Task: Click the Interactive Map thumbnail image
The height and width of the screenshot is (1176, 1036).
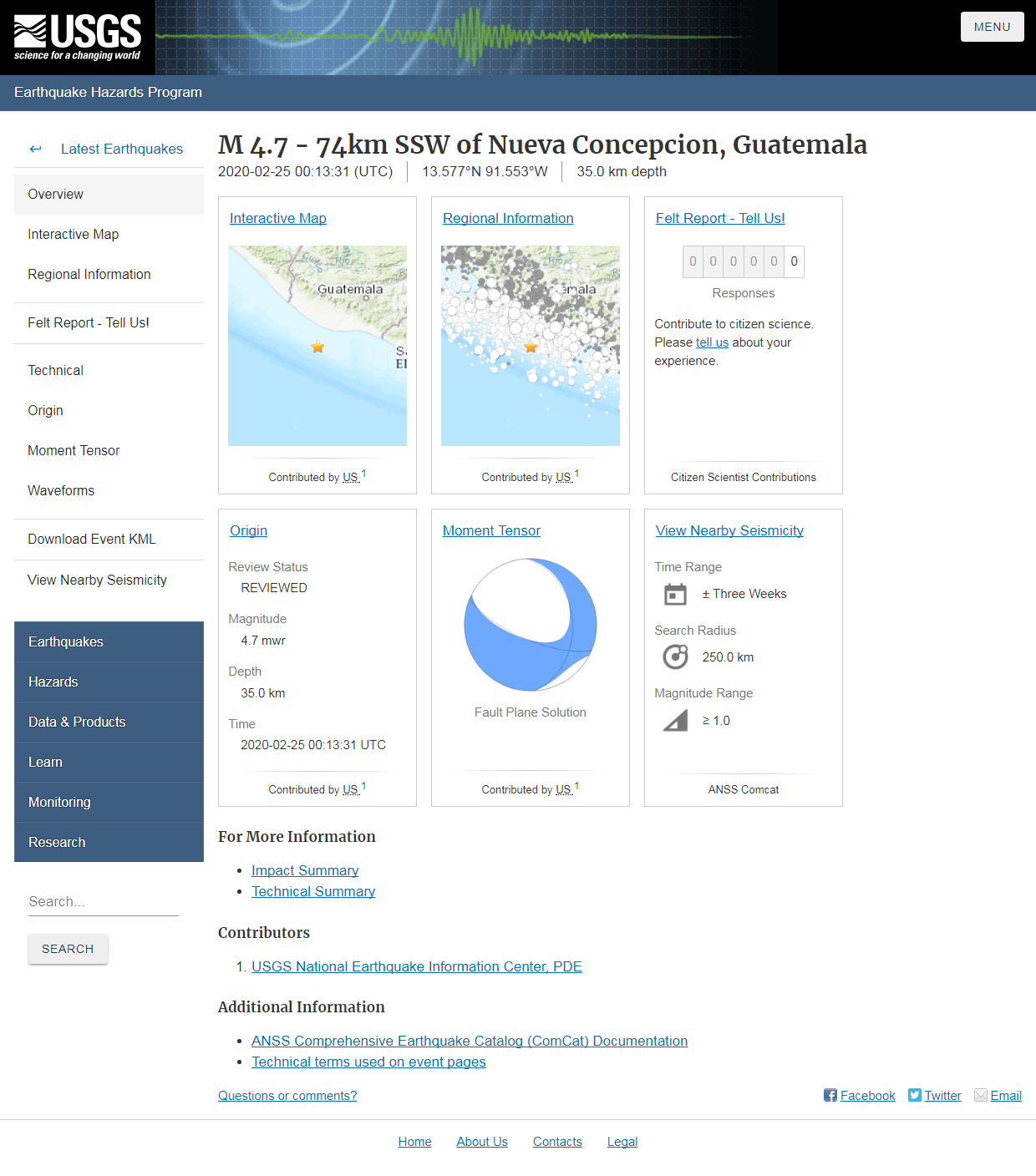Action: pyautogui.click(x=317, y=346)
